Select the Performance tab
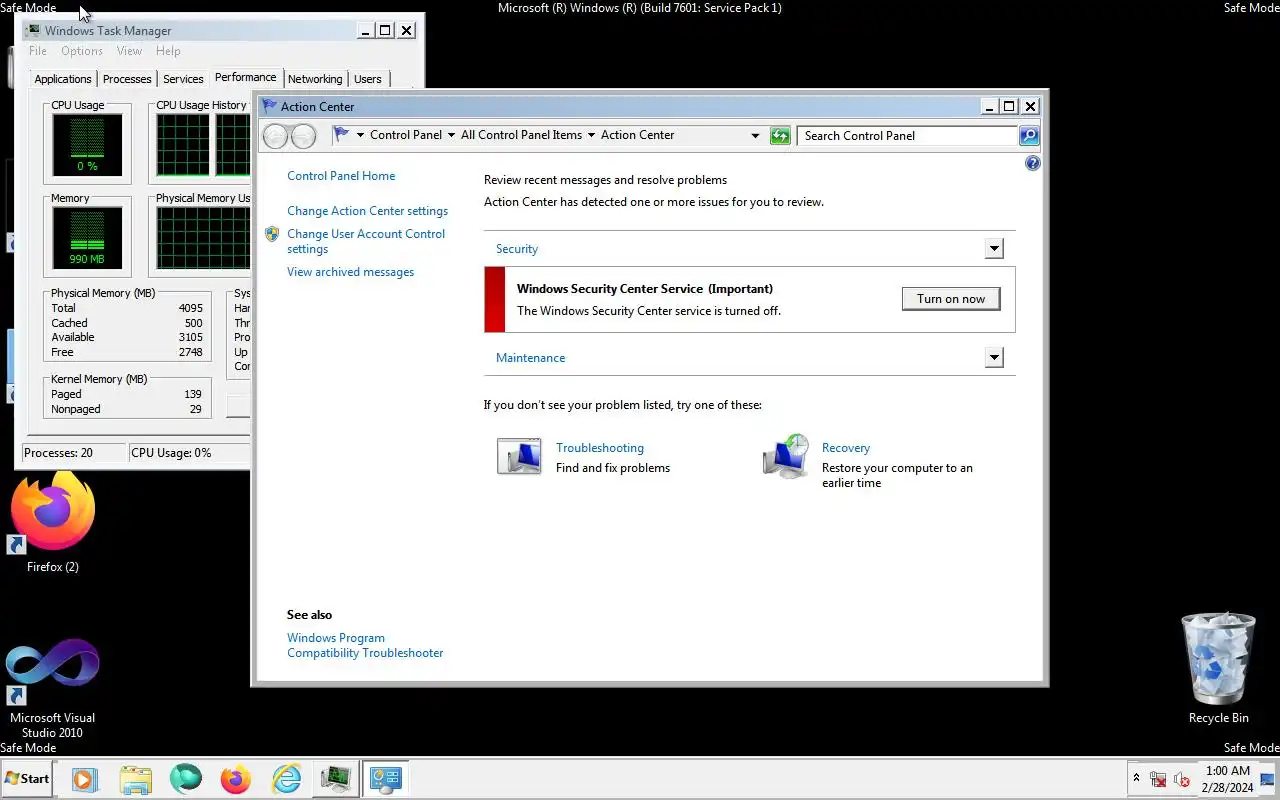 [246, 77]
